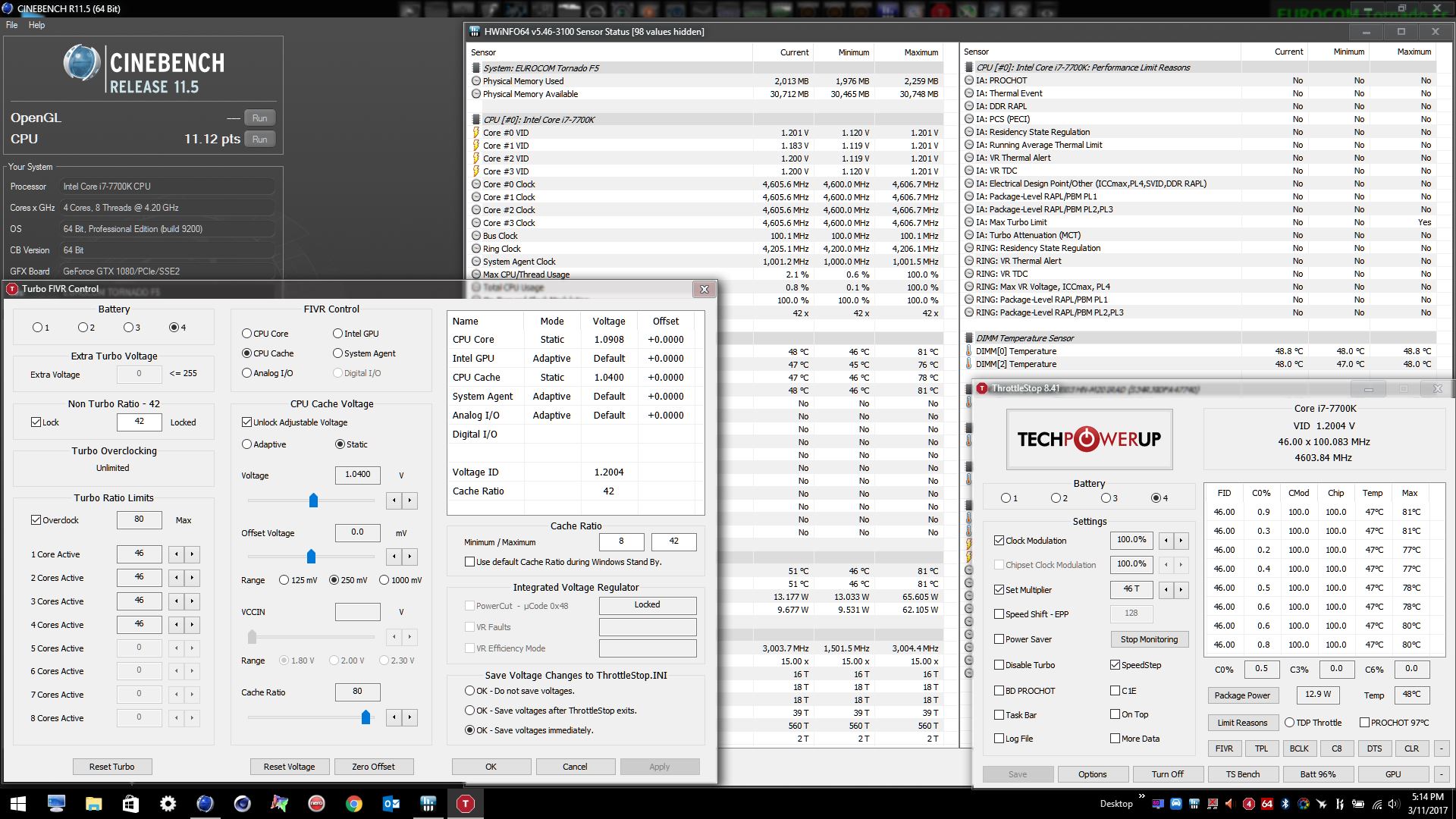Viewport: 1456px width, 819px height.
Task: Click the red 64 tray icon
Action: (x=1267, y=804)
